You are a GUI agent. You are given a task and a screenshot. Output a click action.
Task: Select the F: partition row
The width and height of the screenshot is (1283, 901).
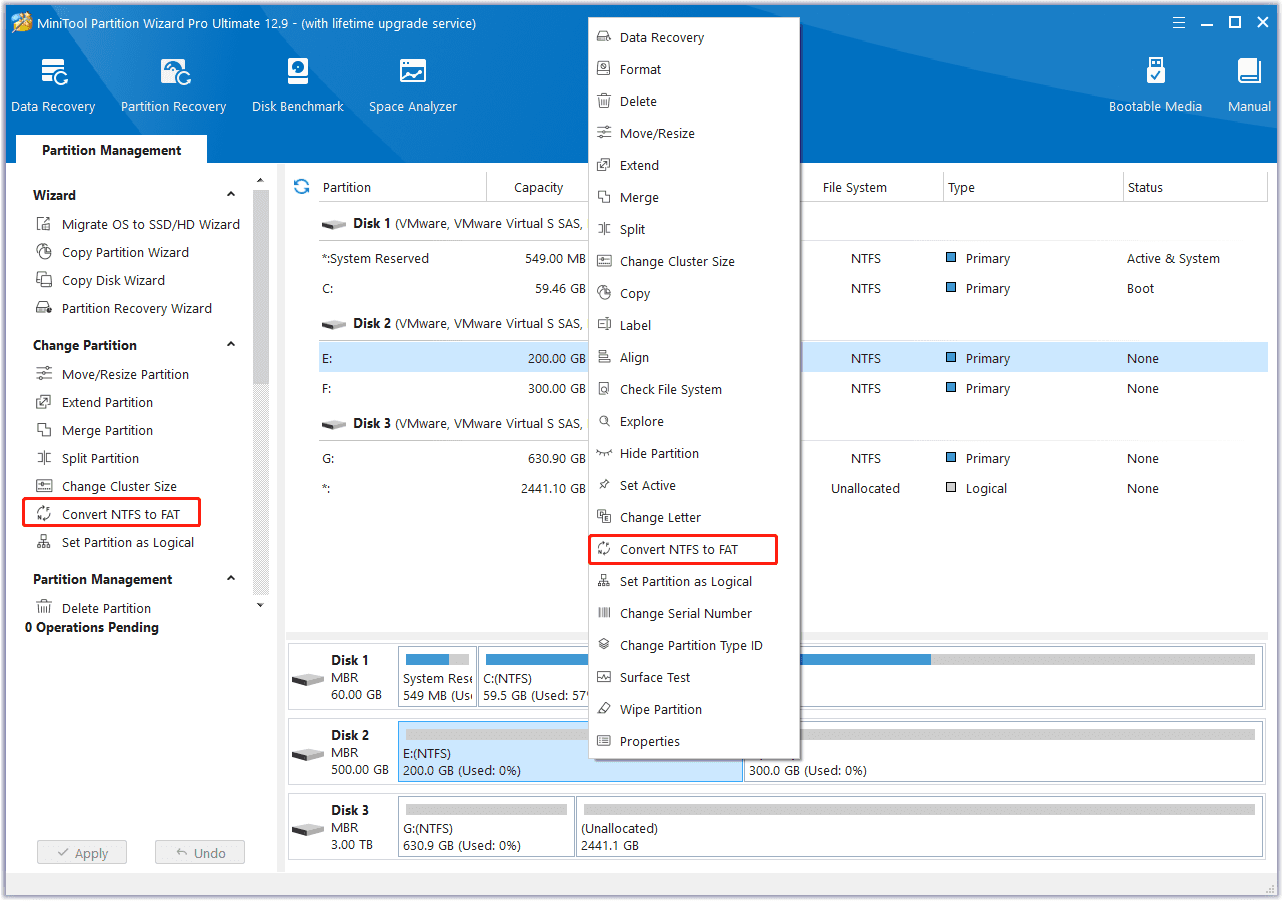(793, 388)
